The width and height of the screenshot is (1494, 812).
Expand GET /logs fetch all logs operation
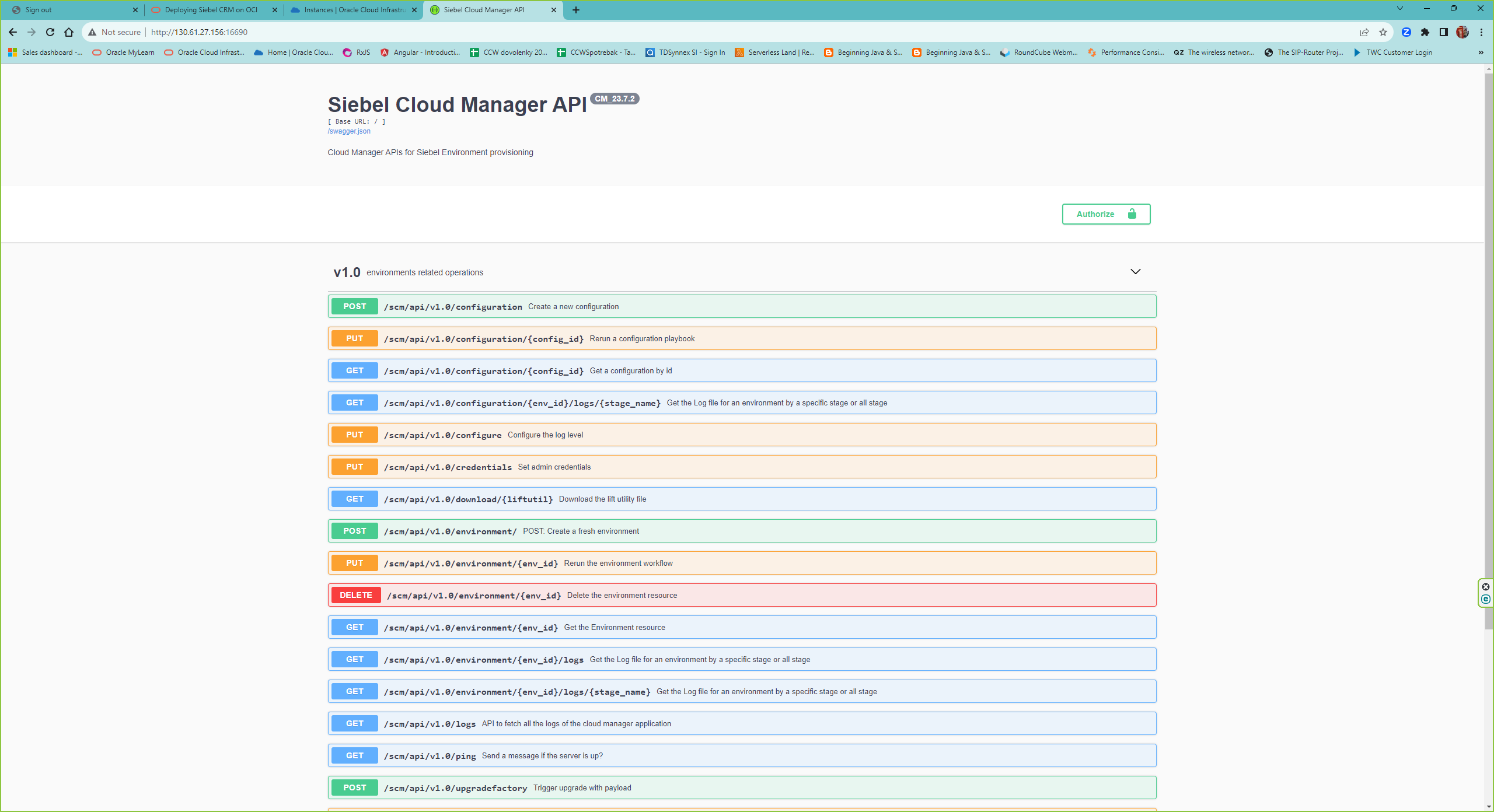click(x=742, y=723)
